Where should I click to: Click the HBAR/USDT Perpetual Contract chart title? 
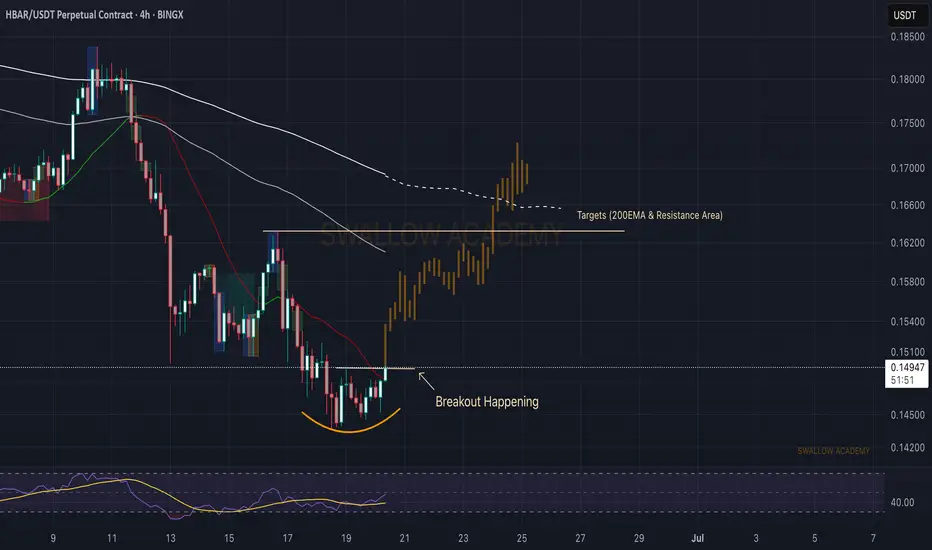[x=95, y=15]
